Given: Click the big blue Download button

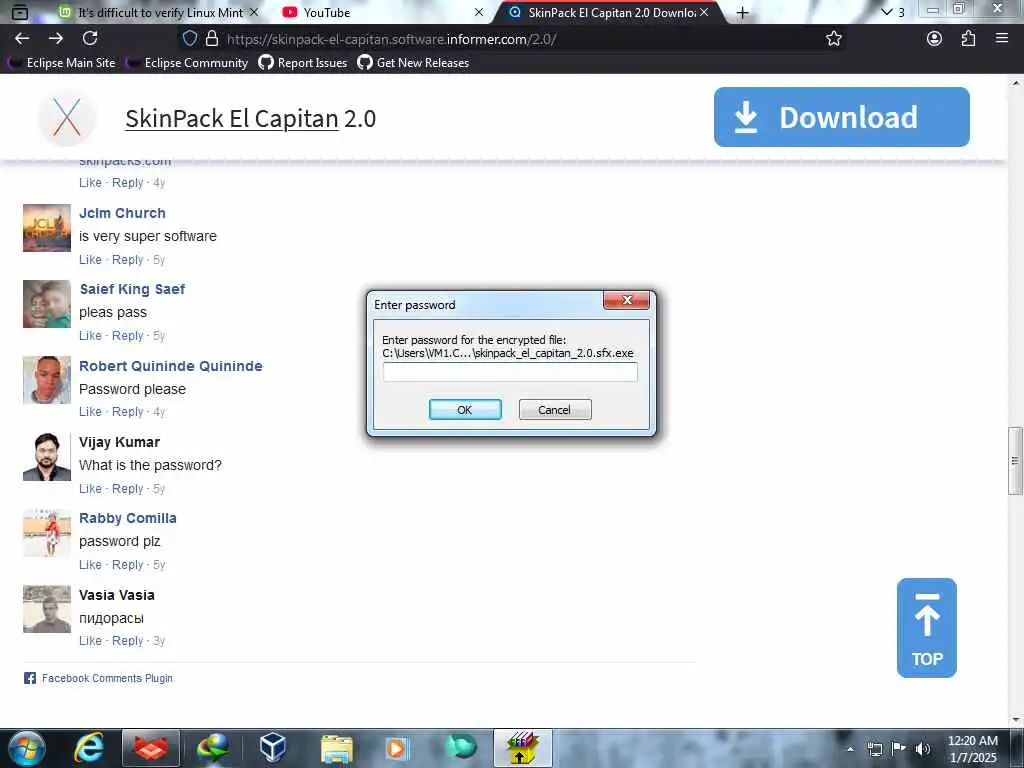Looking at the screenshot, I should tap(841, 117).
